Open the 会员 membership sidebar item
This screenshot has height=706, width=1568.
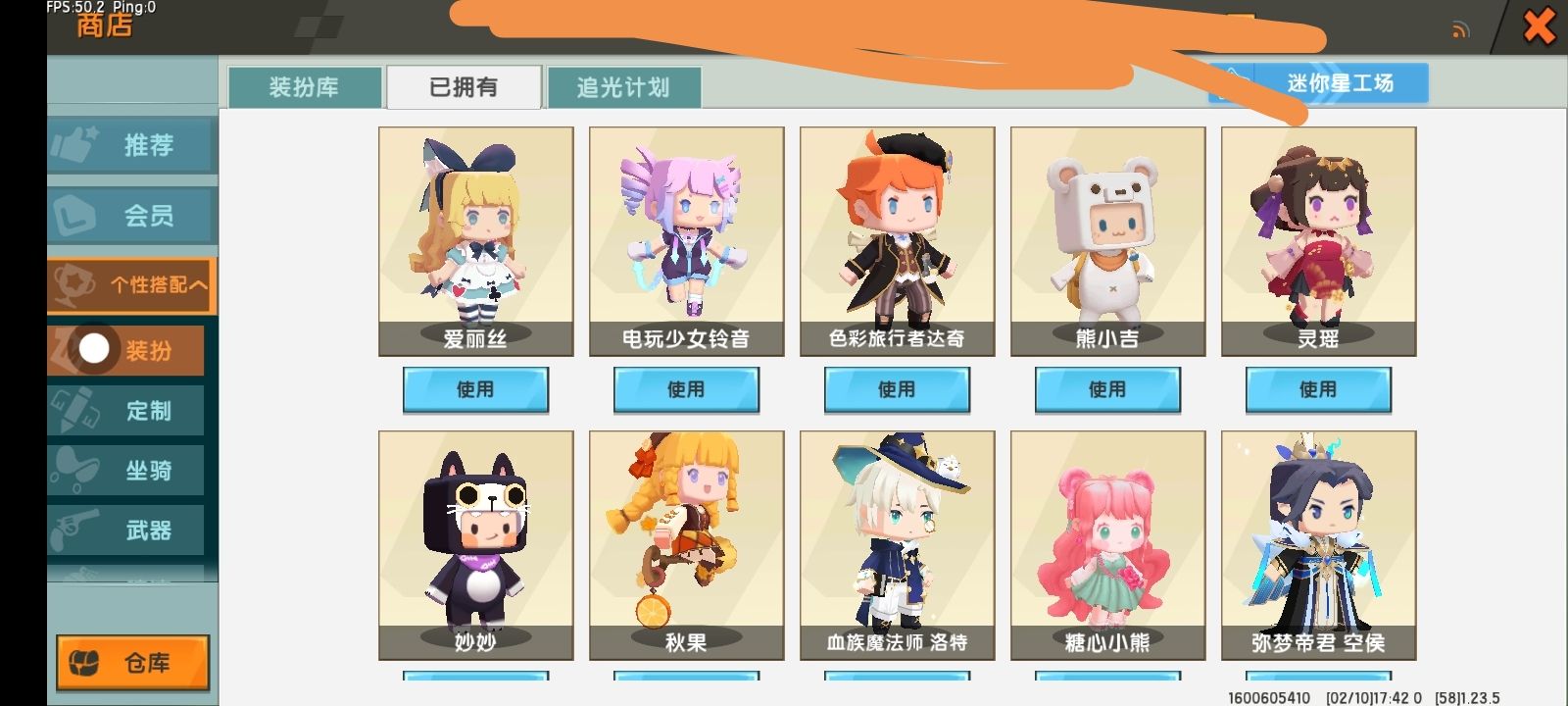click(131, 216)
